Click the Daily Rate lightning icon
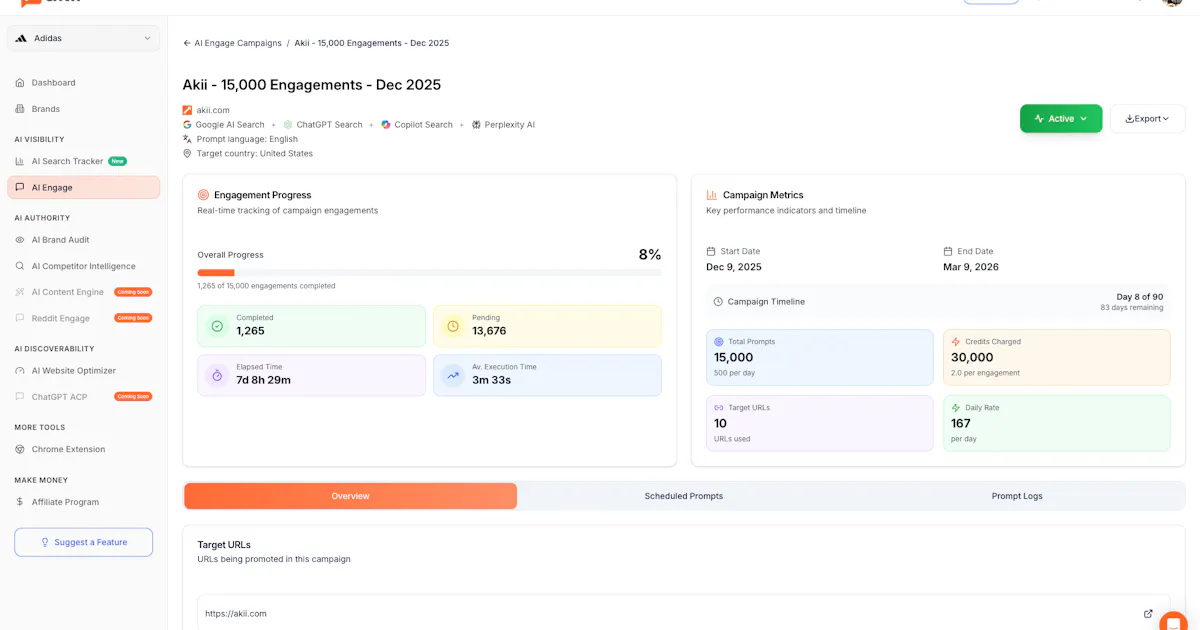Viewport: 1200px width, 630px height. (x=956, y=408)
